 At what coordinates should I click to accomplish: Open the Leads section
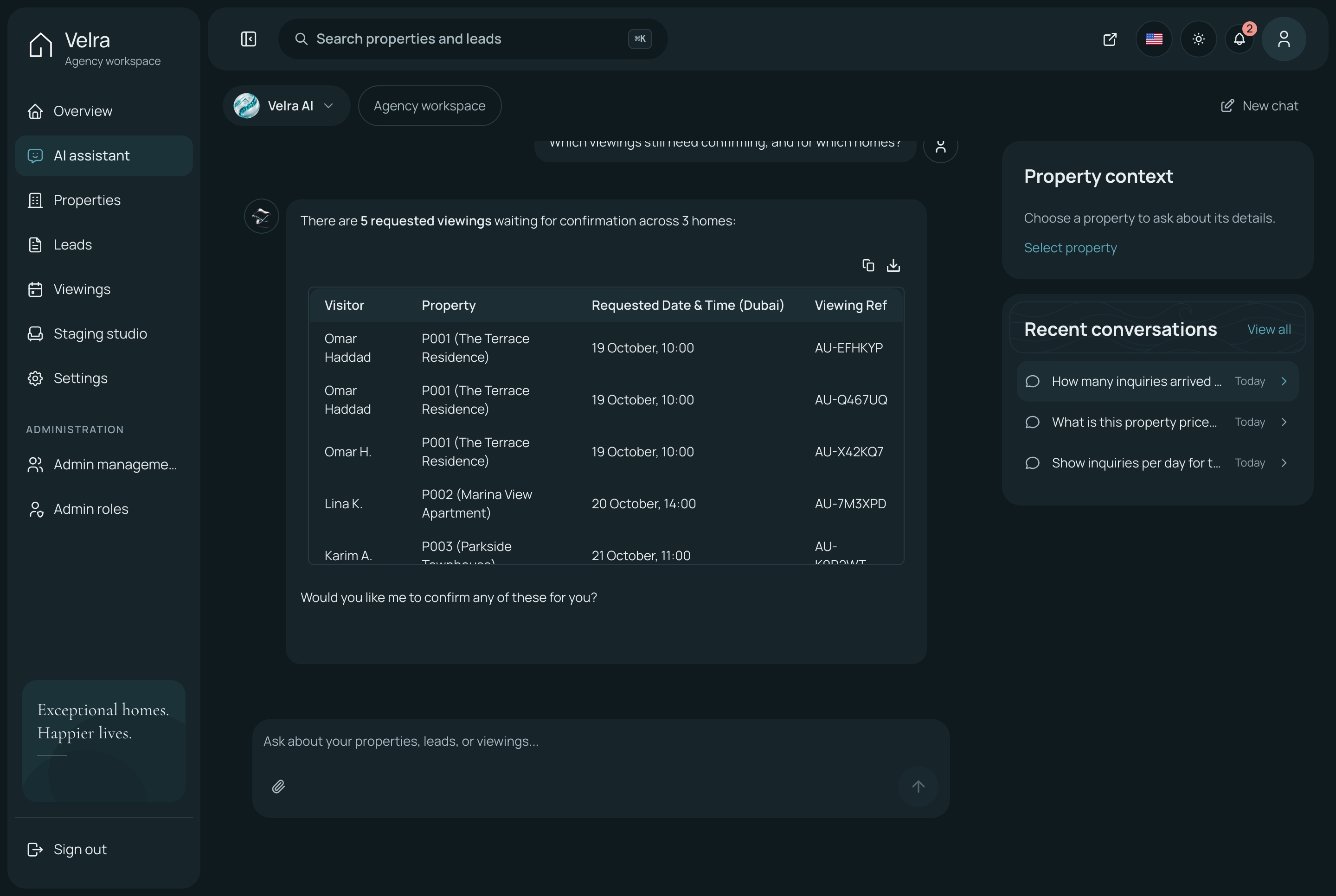(x=103, y=244)
